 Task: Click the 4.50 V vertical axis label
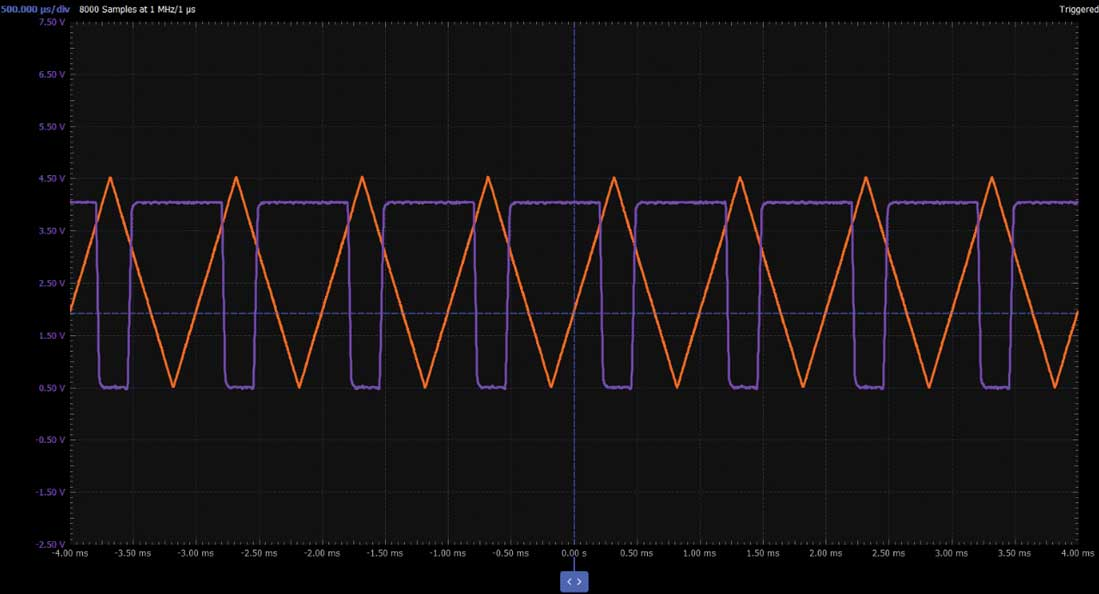pos(52,179)
